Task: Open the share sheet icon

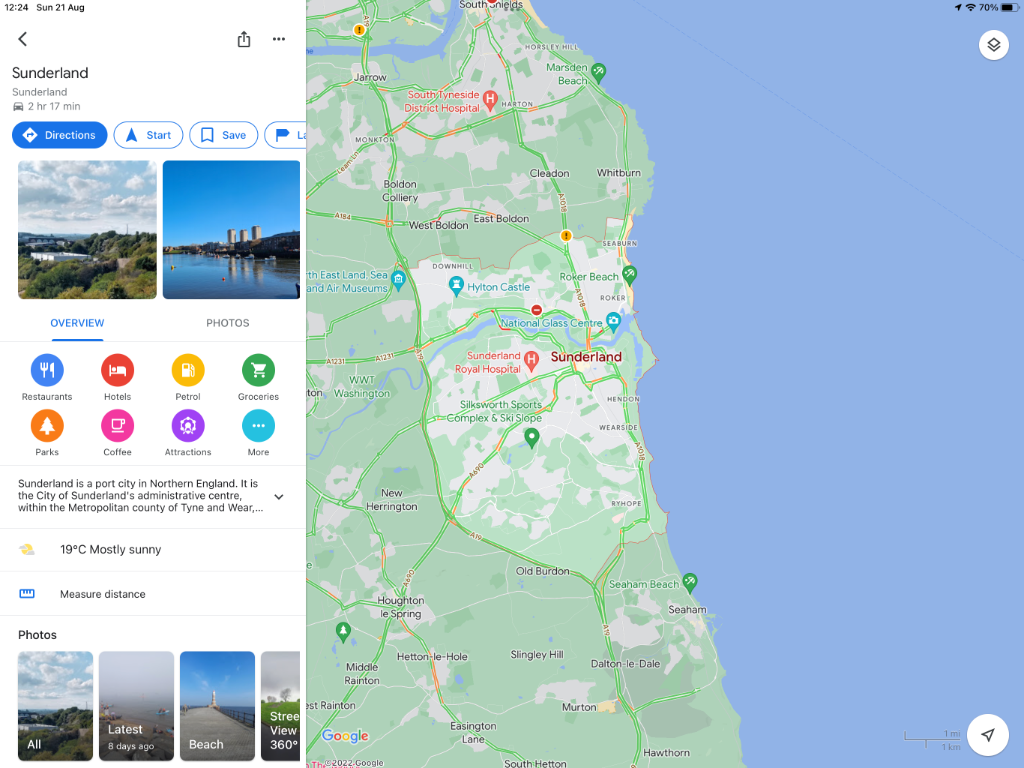Action: point(244,39)
